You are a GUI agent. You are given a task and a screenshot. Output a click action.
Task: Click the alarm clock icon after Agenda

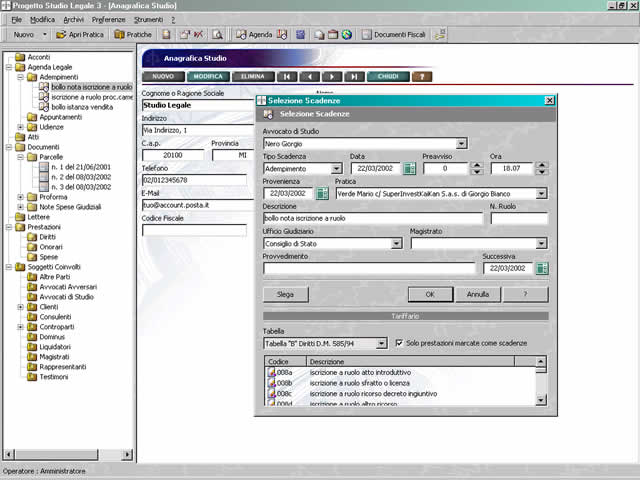coord(282,35)
